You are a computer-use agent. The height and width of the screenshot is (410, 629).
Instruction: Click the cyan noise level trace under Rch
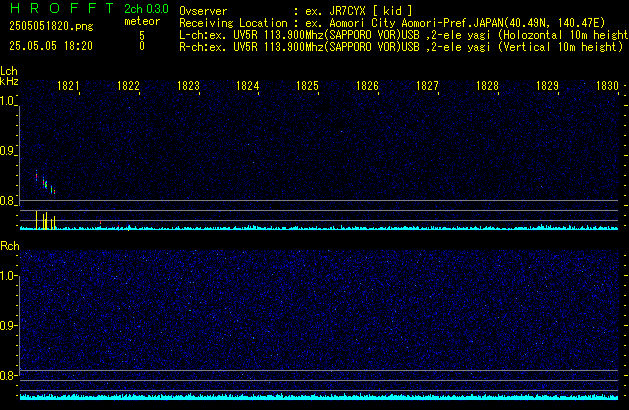click(319, 397)
